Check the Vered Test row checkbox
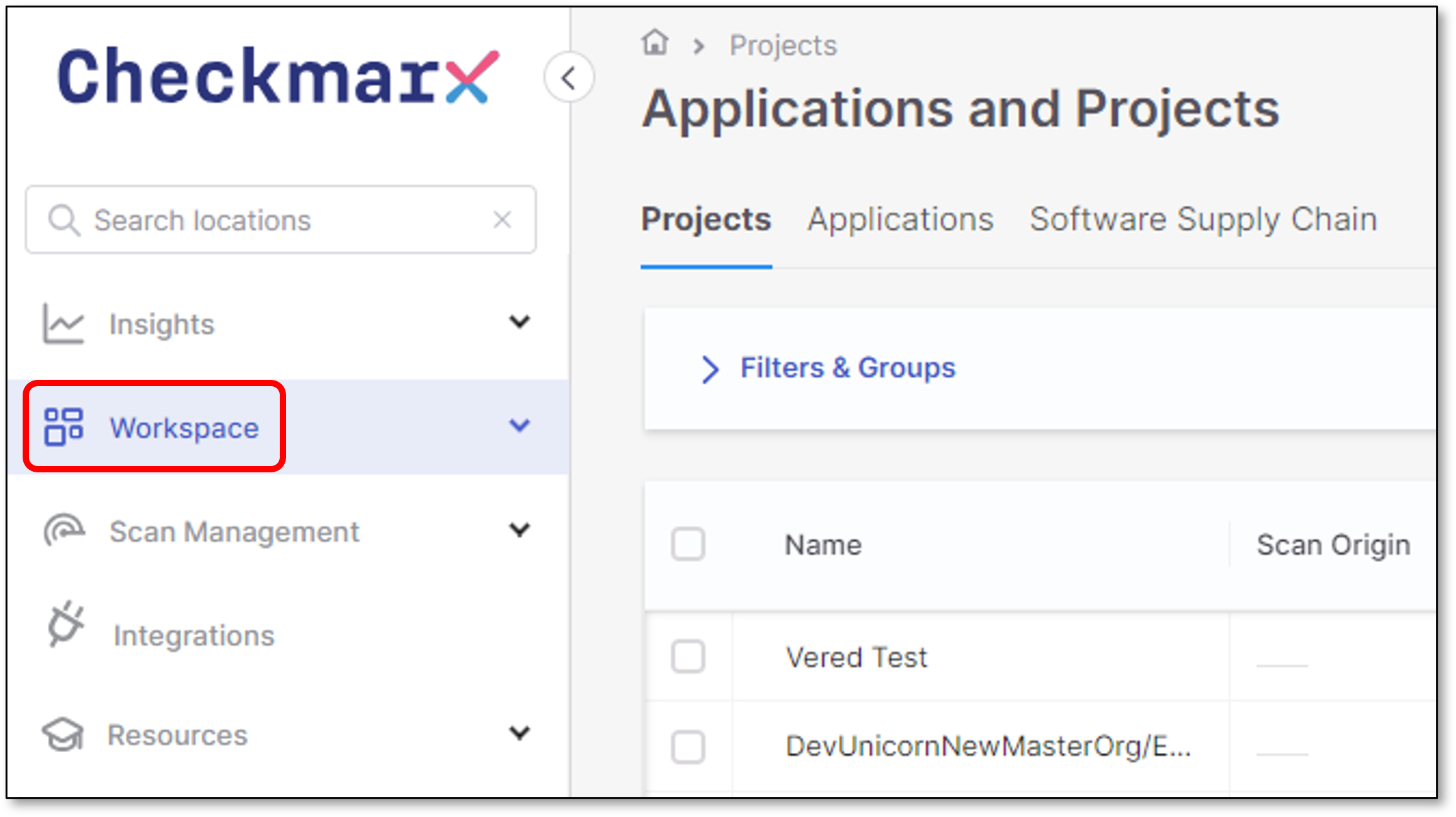Image resolution: width=1456 pixels, height=817 pixels. tap(688, 657)
